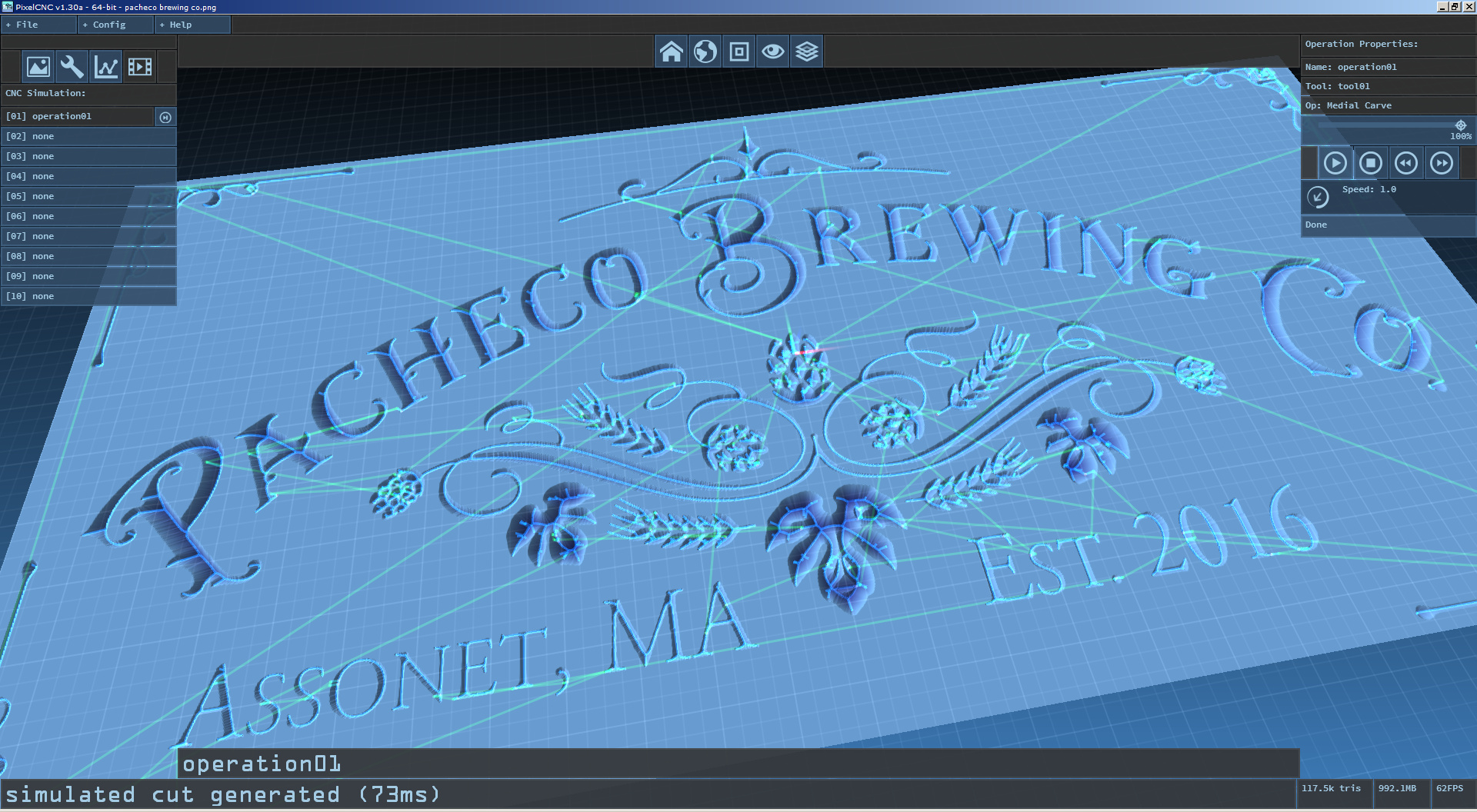The image size is (1477, 812).
Task: Click the Speed: 1.0 value
Action: pos(1369,189)
